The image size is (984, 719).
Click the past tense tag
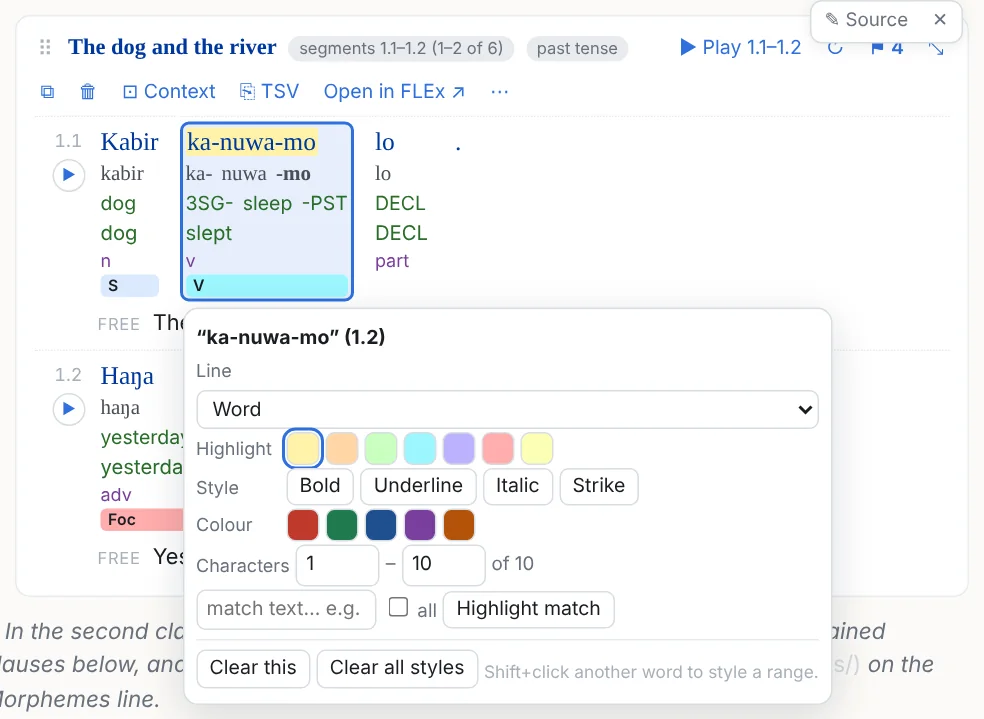click(x=577, y=48)
